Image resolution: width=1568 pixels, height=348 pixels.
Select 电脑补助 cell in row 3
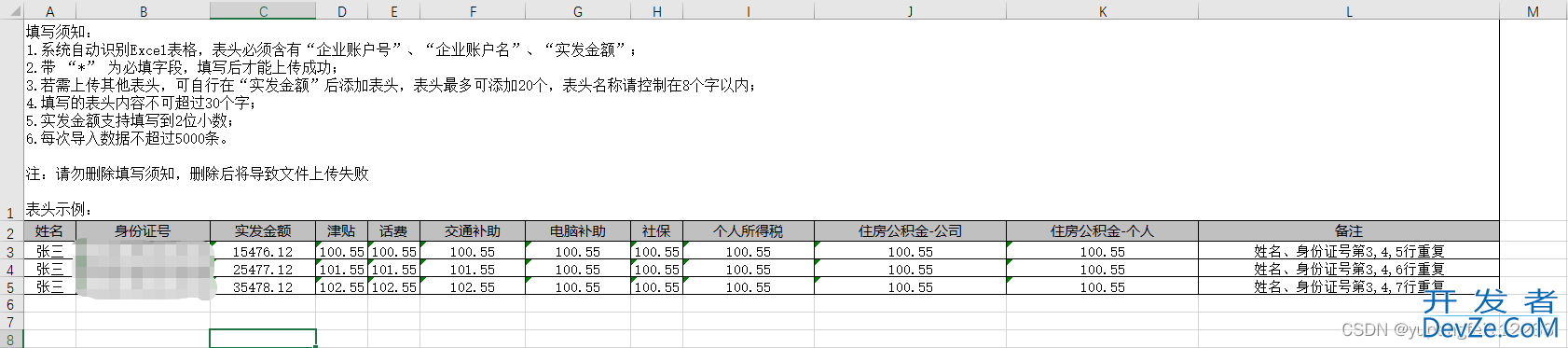click(578, 252)
